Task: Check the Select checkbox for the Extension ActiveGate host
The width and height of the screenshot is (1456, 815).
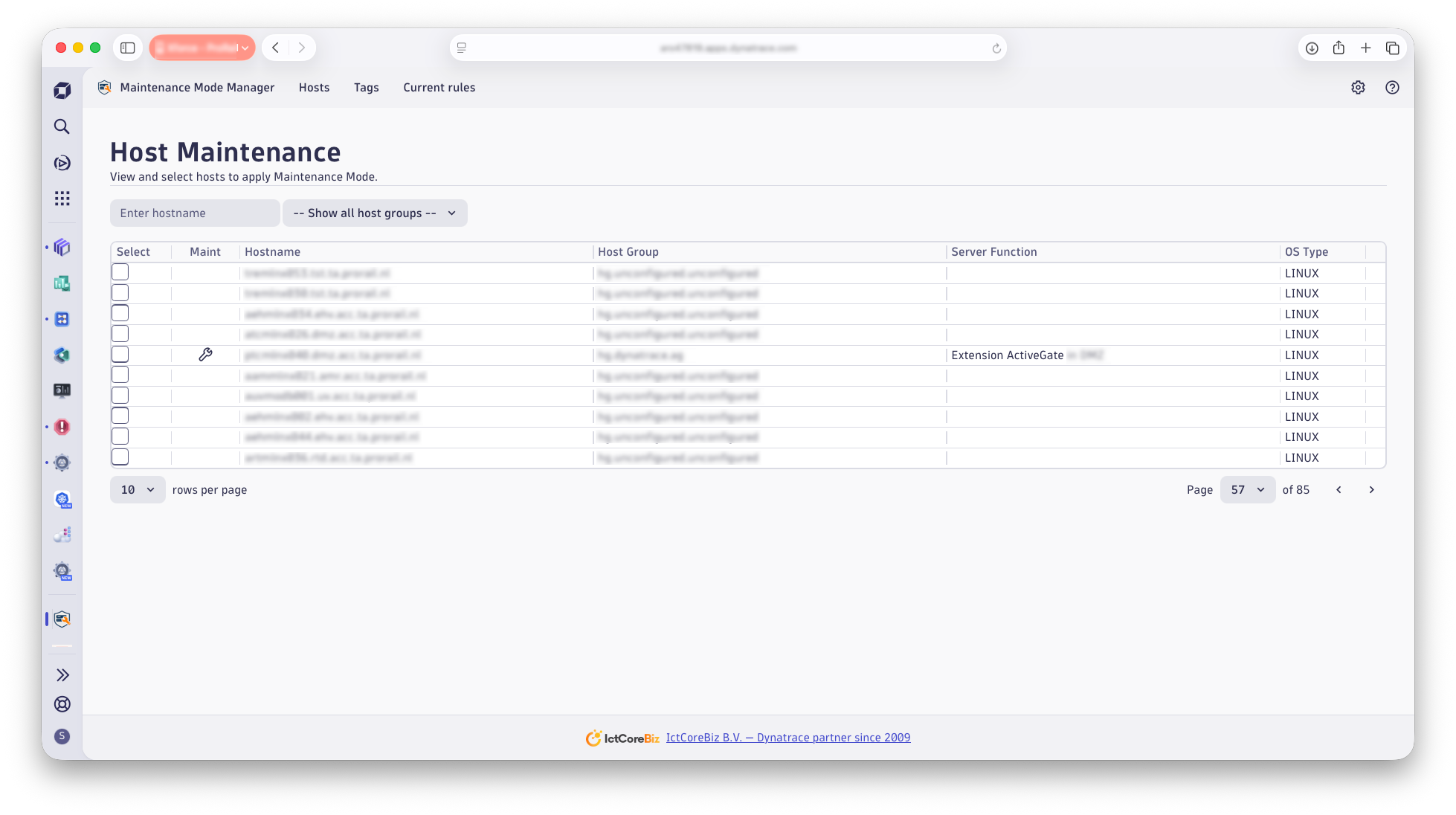Action: [x=120, y=353]
